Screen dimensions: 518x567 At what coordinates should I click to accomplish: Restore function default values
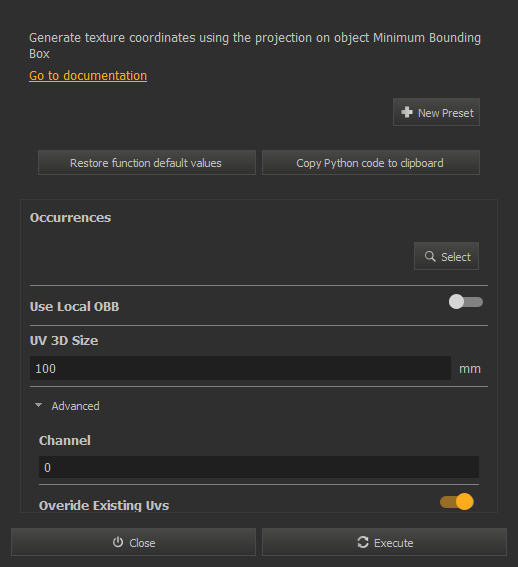point(147,163)
